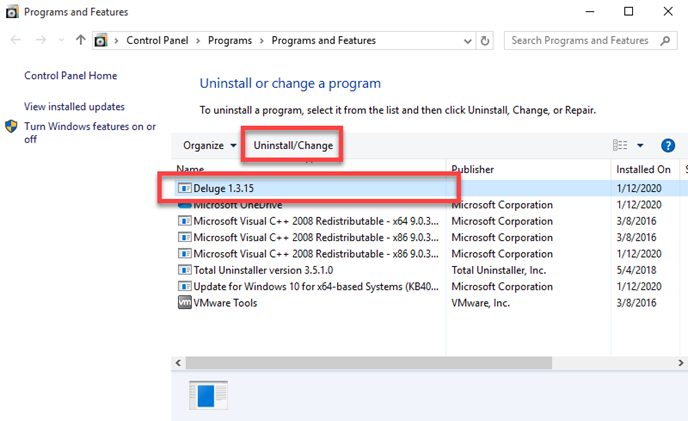
Task: Open the recent locations dropdown arrow
Action: 61,40
